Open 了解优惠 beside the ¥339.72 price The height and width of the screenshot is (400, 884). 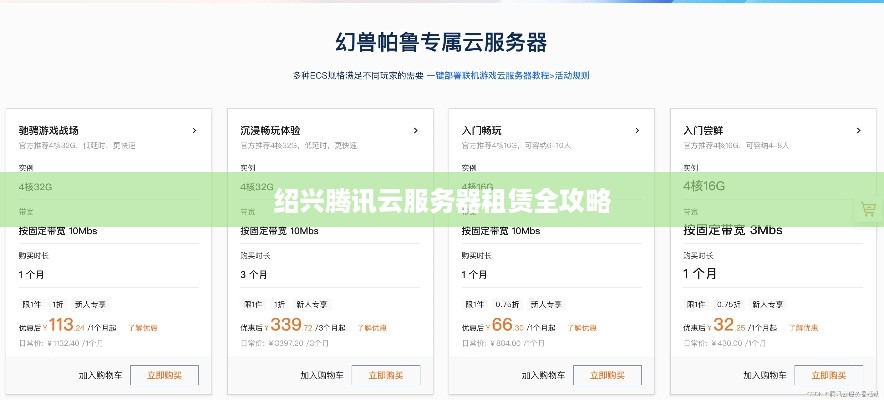(372, 327)
